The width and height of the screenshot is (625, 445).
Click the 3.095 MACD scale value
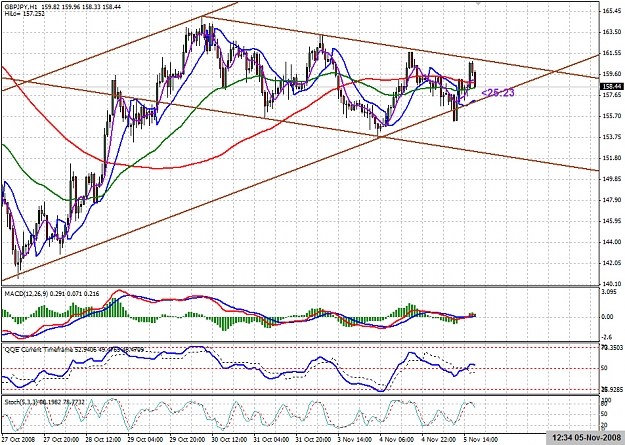pyautogui.click(x=611, y=292)
